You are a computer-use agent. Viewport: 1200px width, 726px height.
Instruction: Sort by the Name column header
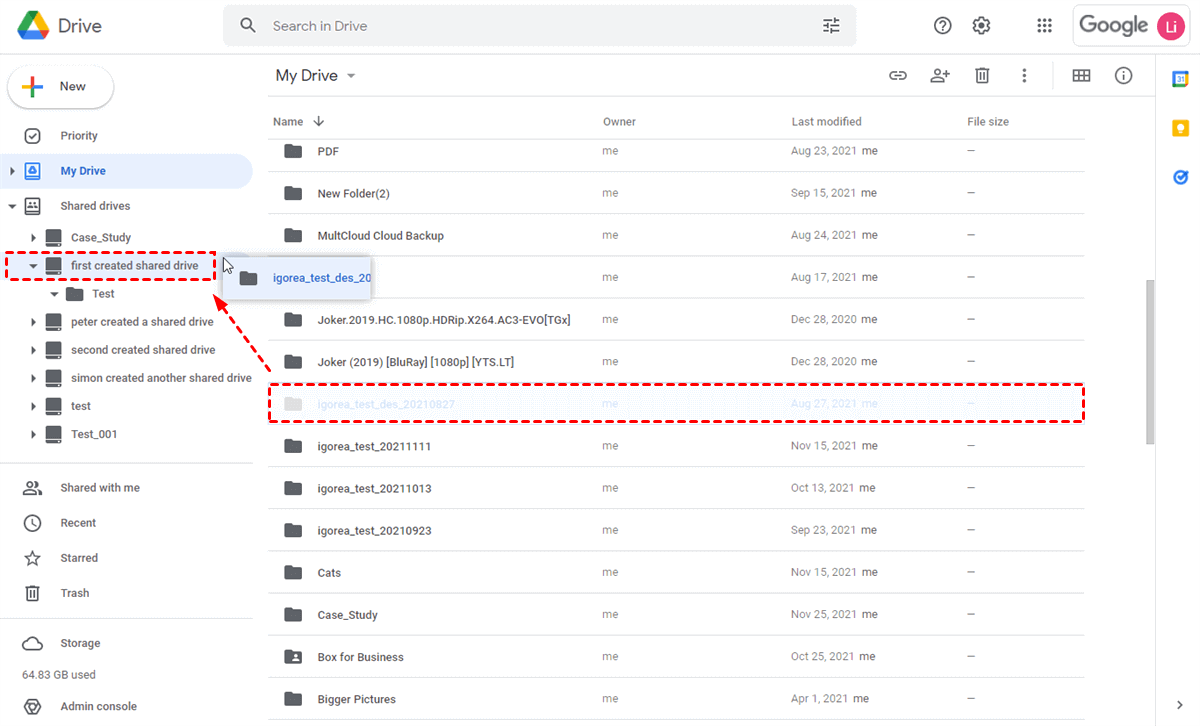tap(288, 122)
